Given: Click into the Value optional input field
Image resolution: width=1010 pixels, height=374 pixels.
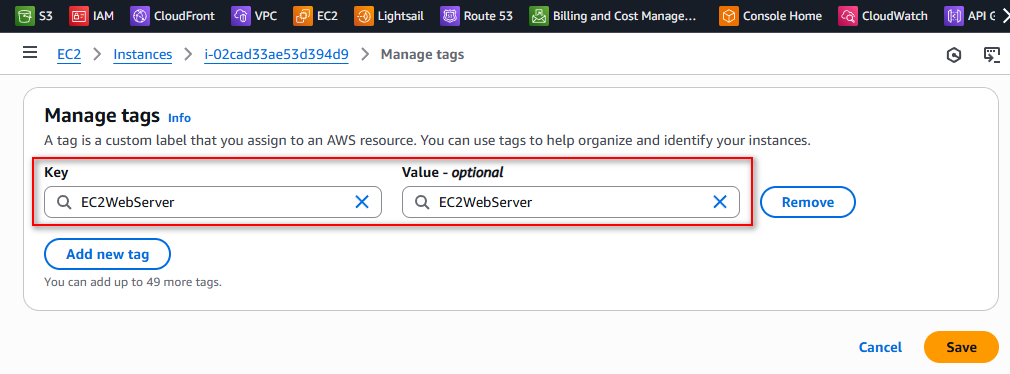Looking at the screenshot, I should point(571,202).
